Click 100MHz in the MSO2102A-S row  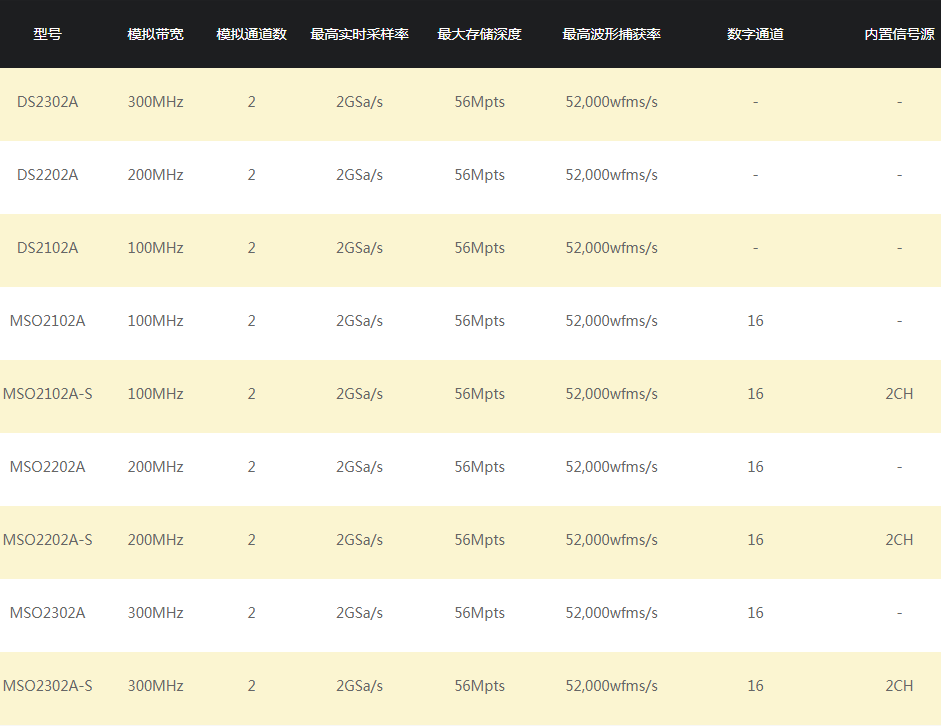click(x=155, y=394)
